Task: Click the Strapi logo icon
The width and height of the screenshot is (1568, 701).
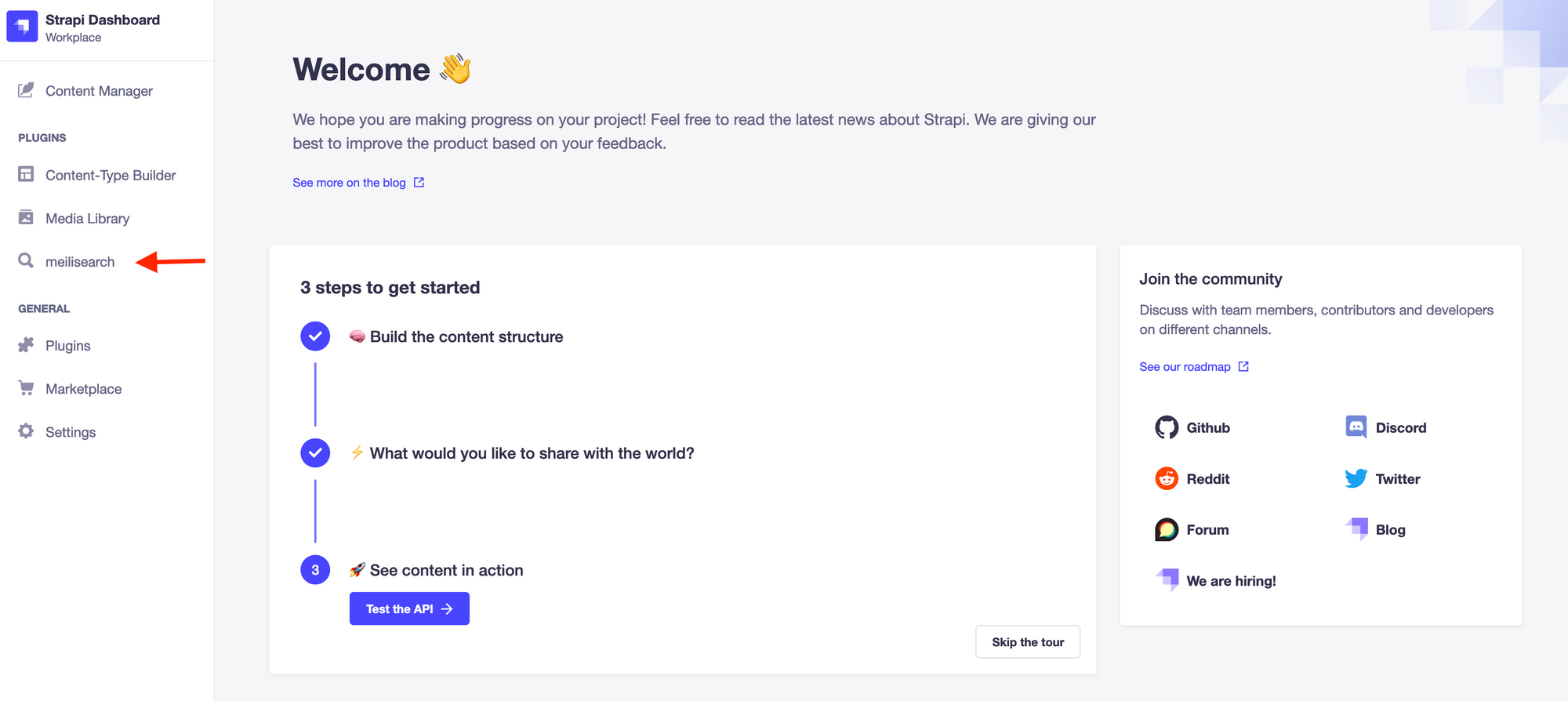Action: [x=22, y=27]
